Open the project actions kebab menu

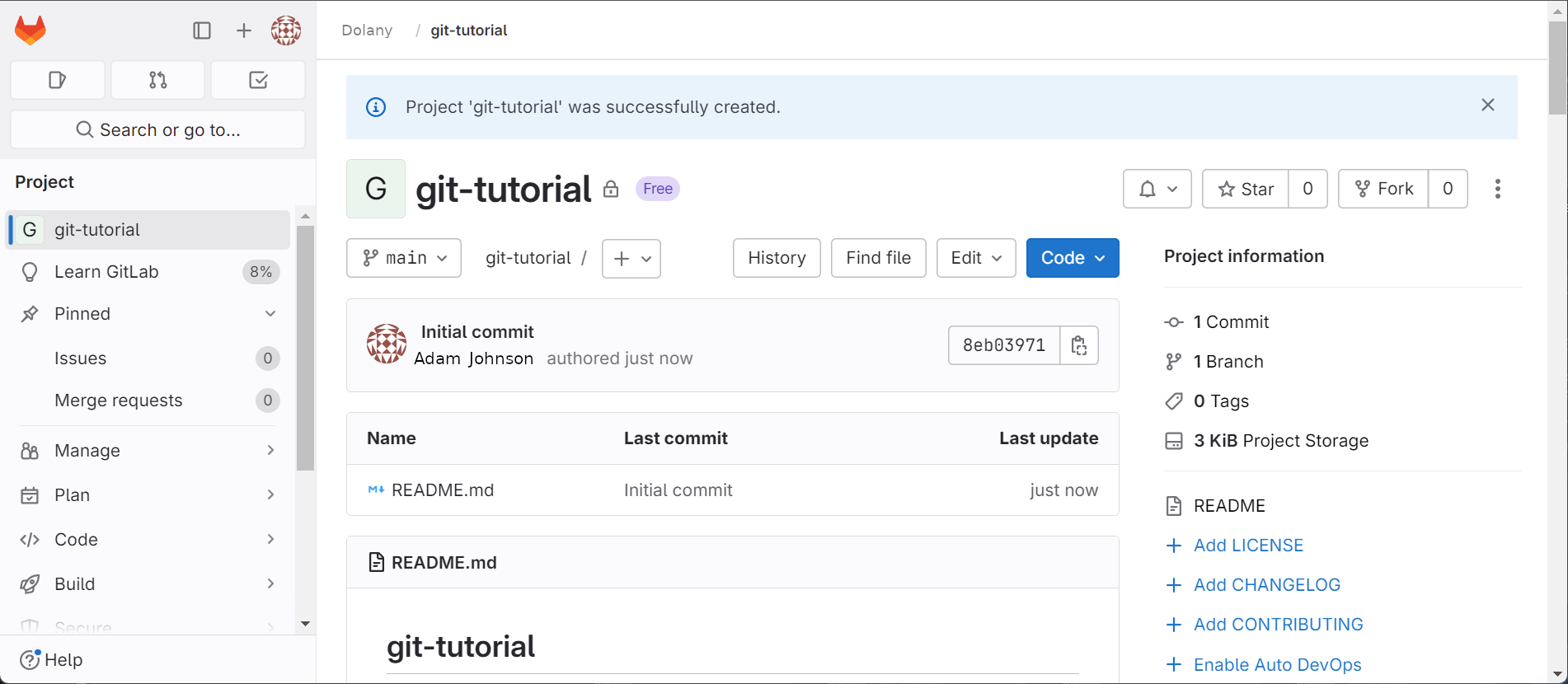1498,189
